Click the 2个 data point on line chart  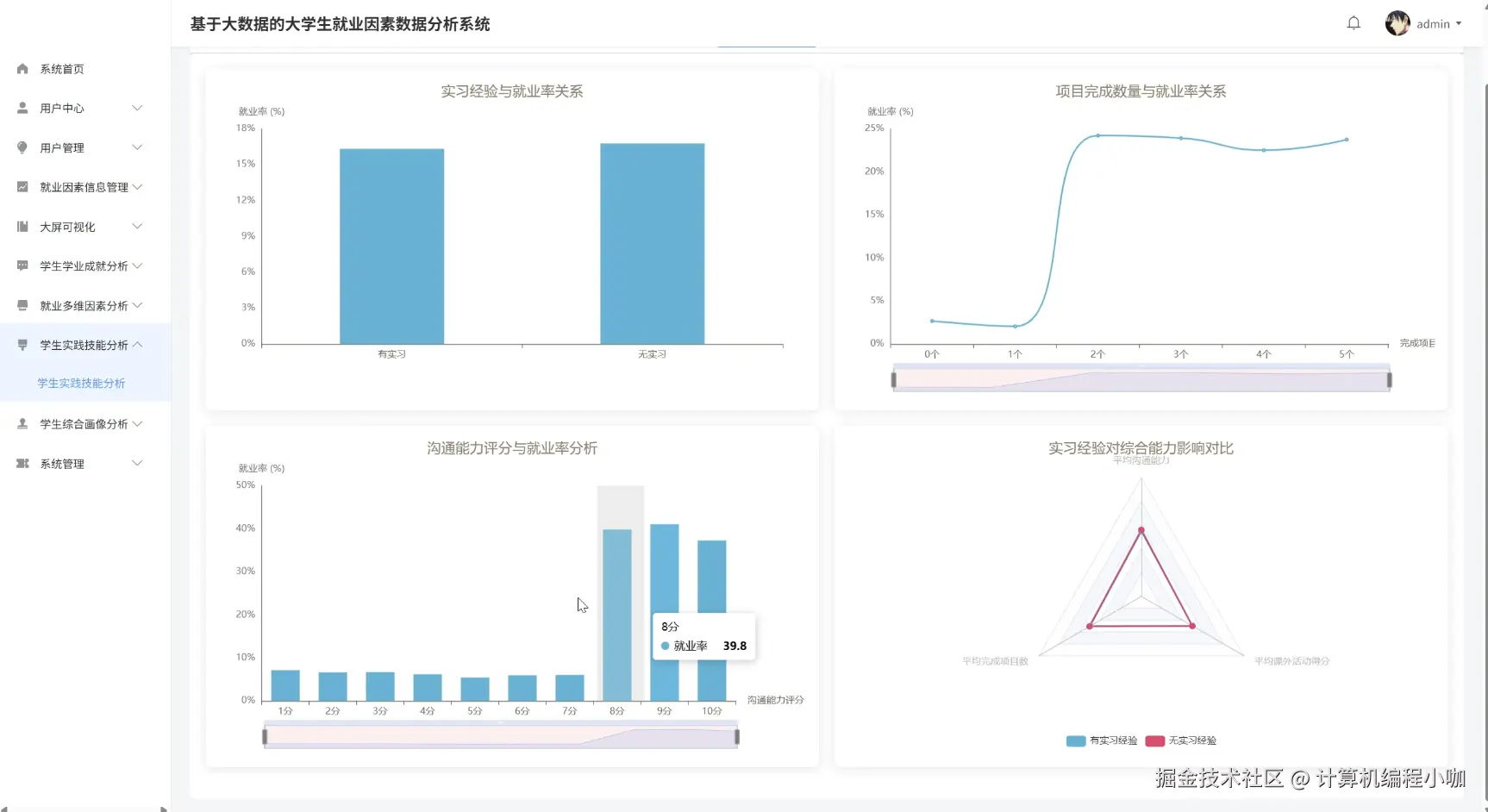point(1097,135)
